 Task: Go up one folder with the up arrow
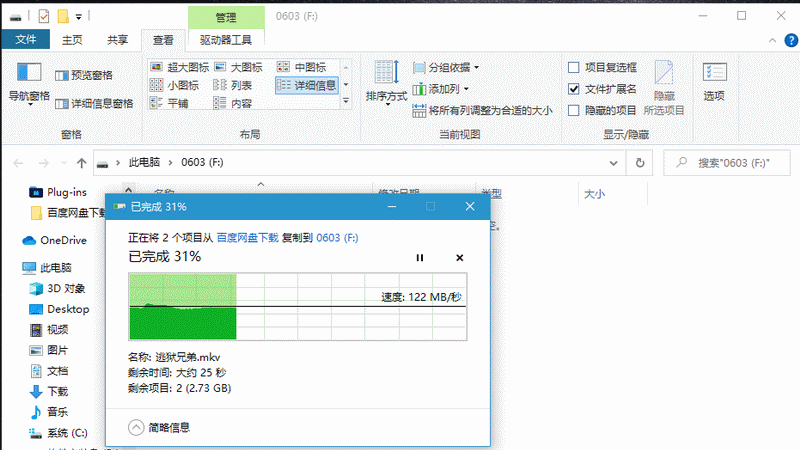82,163
